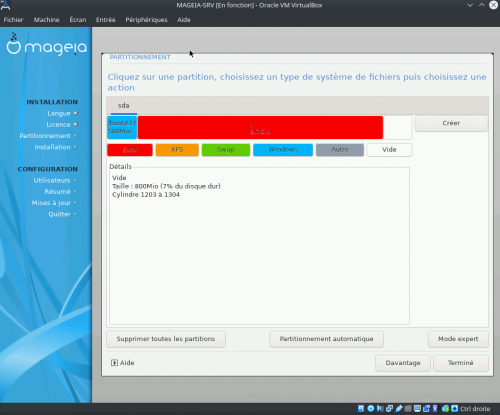Image resolution: width=500 pixels, height=415 pixels.
Task: Select the blue /boot/EFI partition
Action: [x=122, y=127]
